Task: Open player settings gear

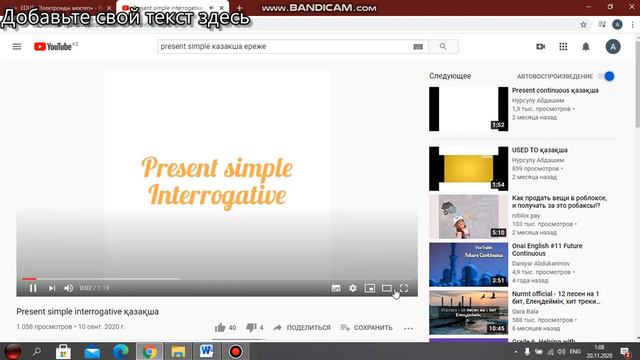Action: pyautogui.click(x=353, y=288)
